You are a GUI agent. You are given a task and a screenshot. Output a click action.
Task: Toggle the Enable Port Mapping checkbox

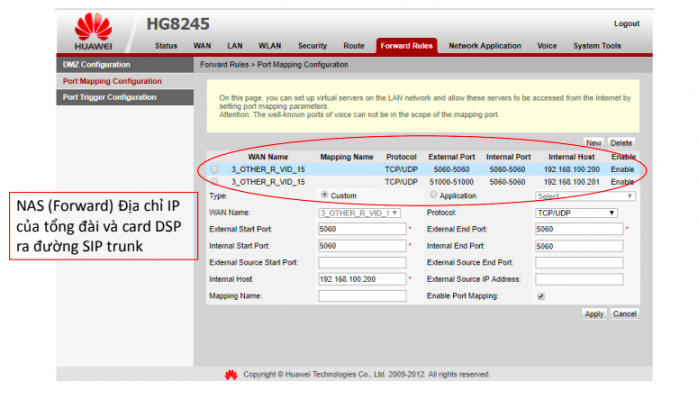click(541, 297)
